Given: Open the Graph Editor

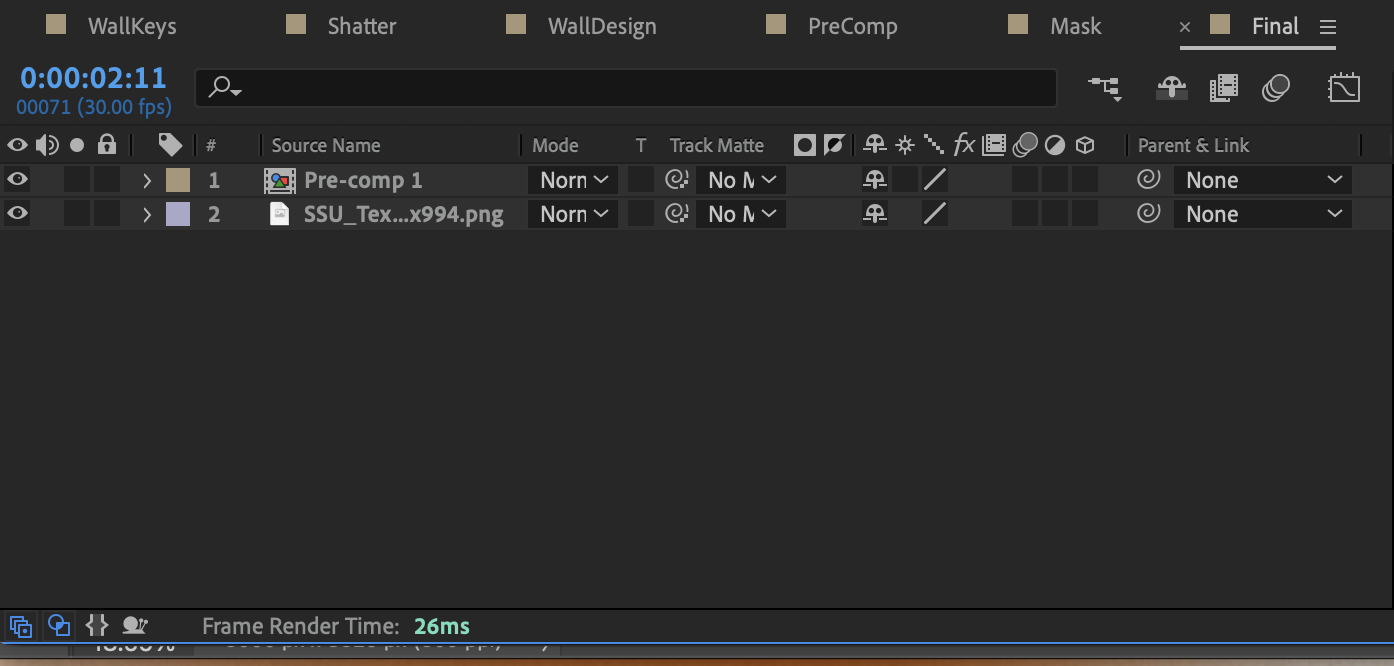Looking at the screenshot, I should click(x=1344, y=88).
